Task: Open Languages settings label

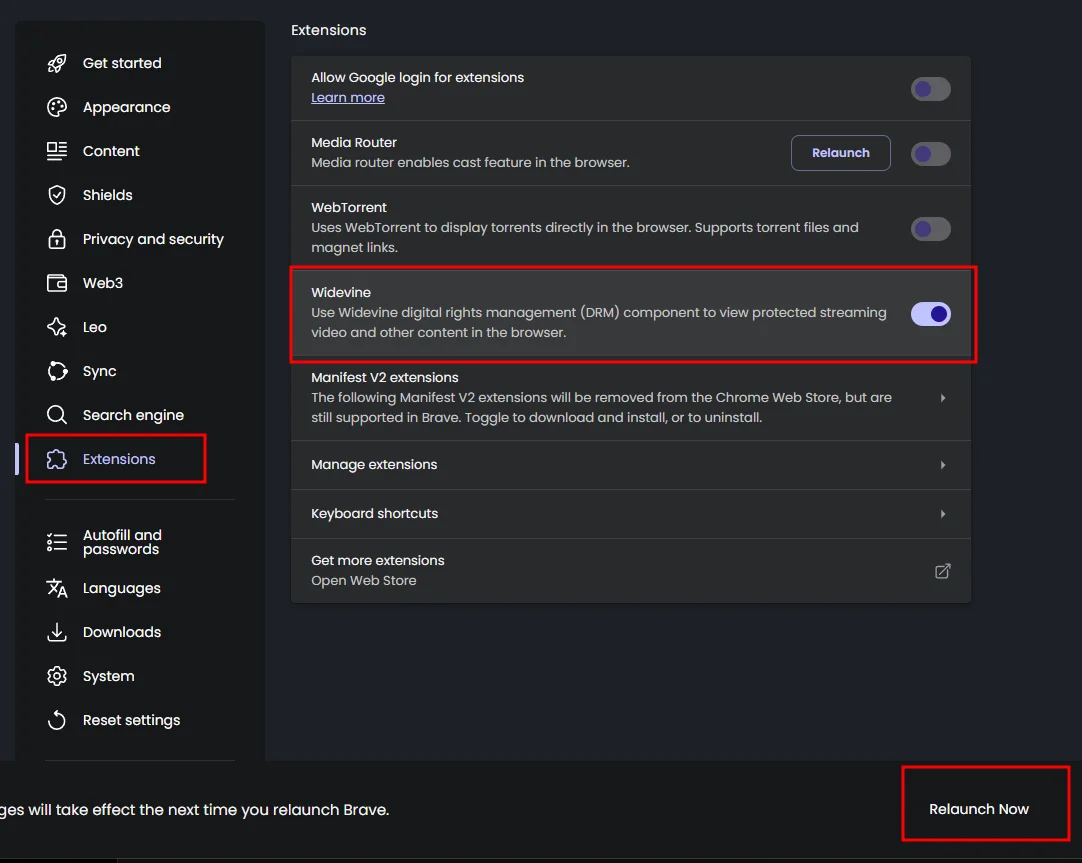Action: 121,588
